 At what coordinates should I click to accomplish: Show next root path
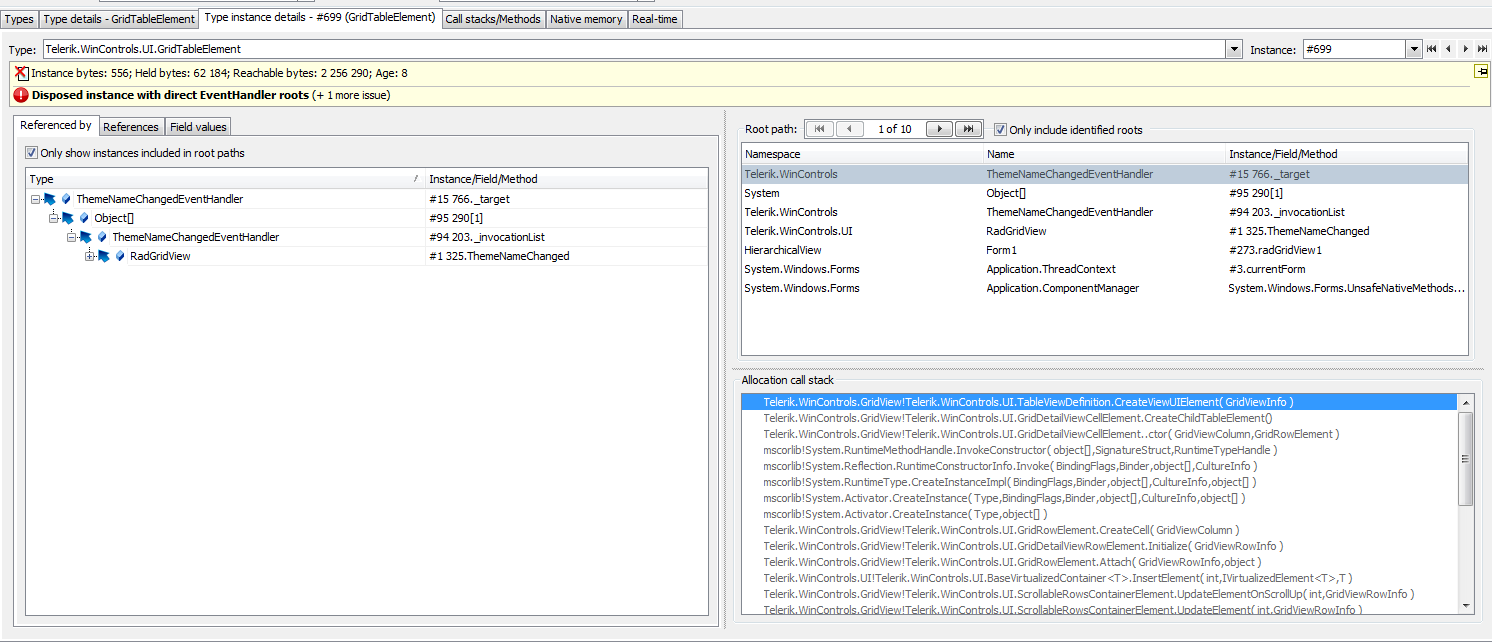point(939,129)
